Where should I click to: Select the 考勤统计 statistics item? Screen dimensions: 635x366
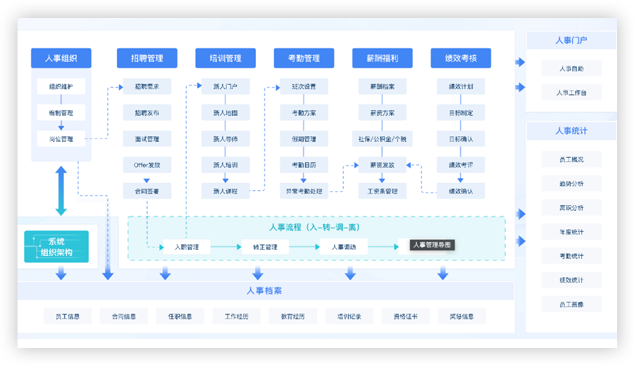pyautogui.click(x=571, y=256)
